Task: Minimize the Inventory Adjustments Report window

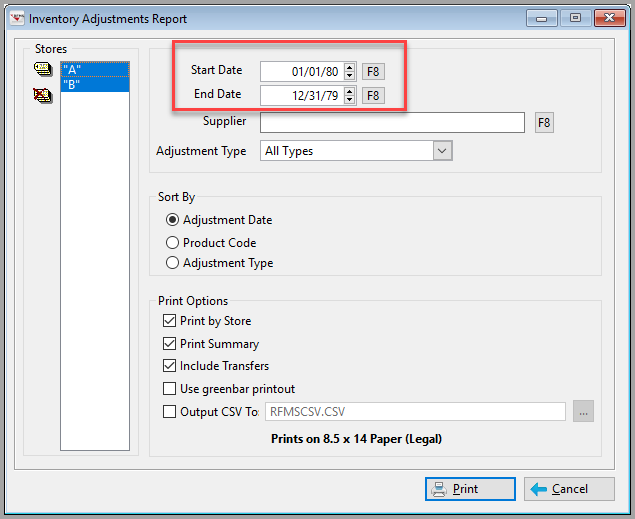Action: [542, 18]
